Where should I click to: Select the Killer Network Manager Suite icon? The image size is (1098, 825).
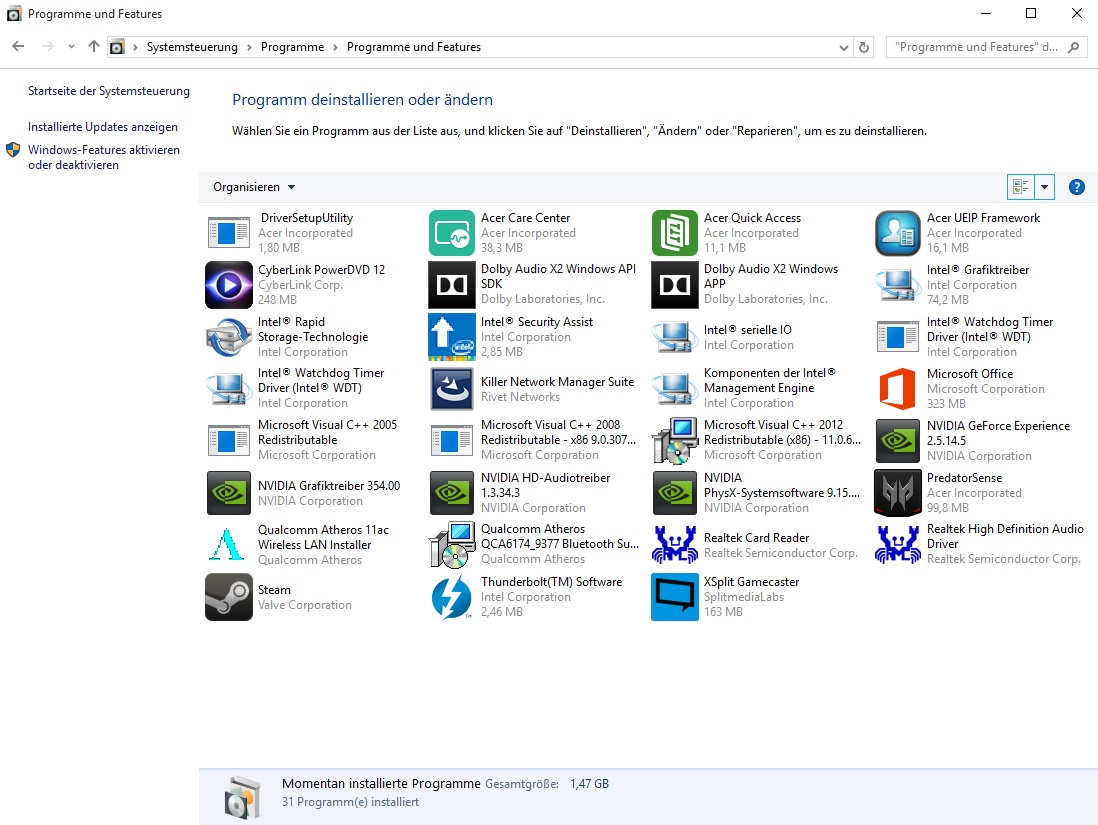tap(452, 389)
